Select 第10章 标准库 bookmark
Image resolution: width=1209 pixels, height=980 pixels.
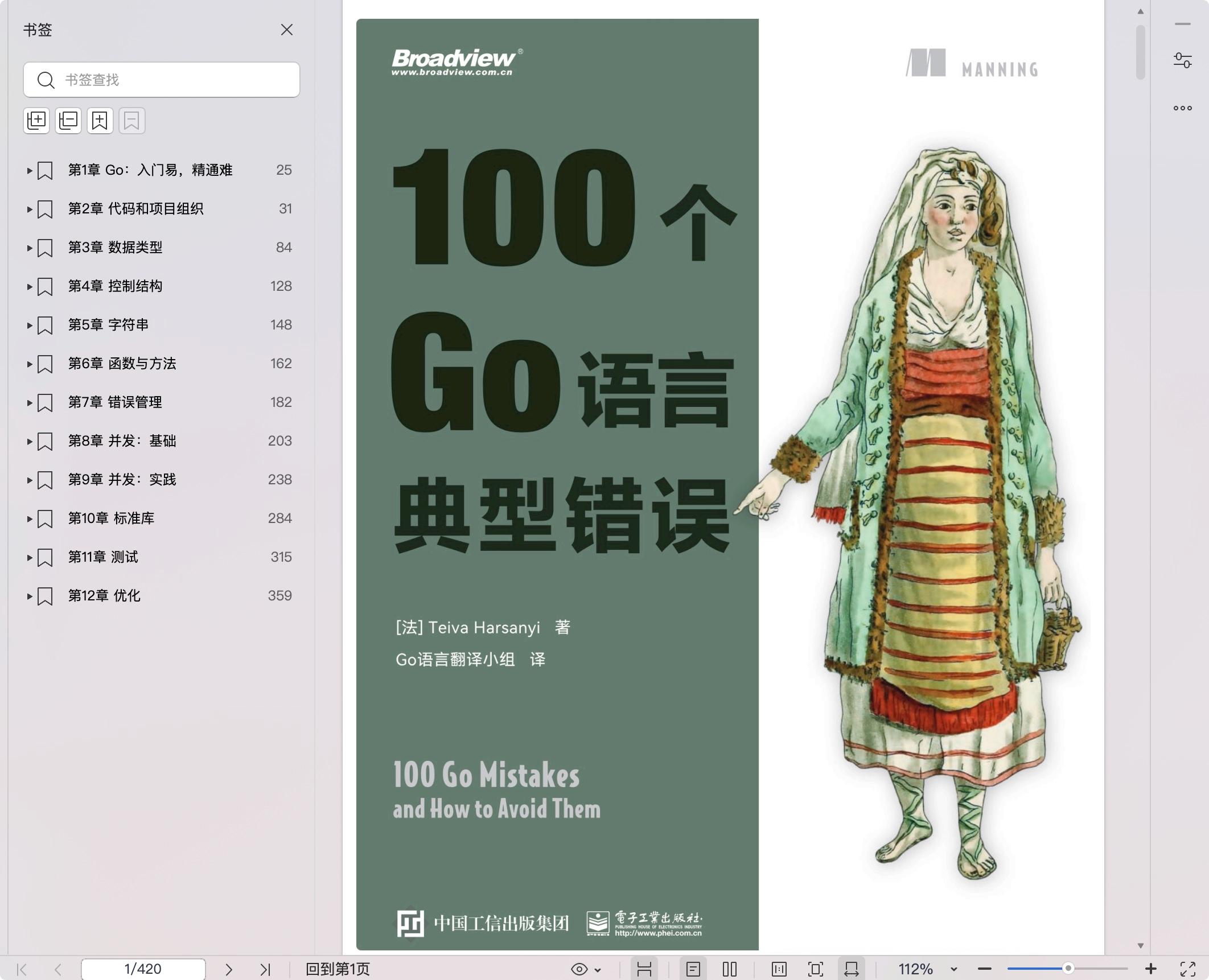111,518
